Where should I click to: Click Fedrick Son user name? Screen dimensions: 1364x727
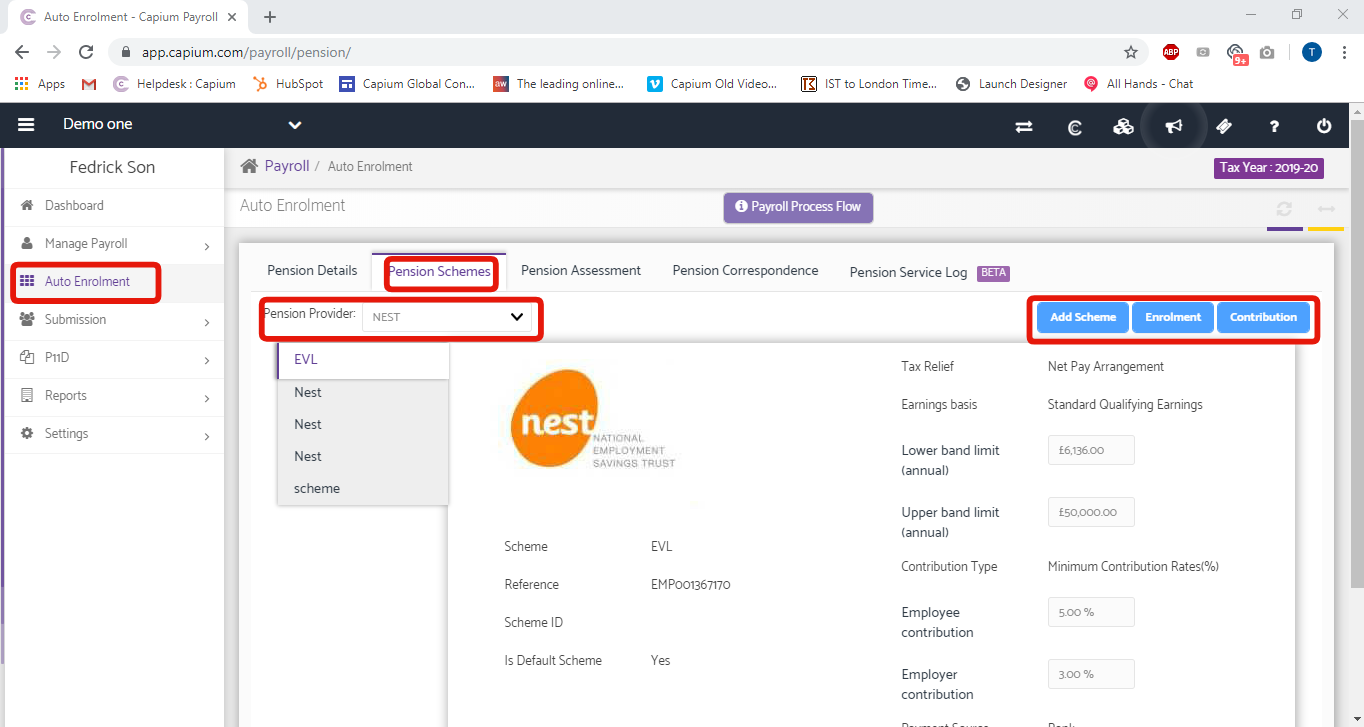pos(112,168)
